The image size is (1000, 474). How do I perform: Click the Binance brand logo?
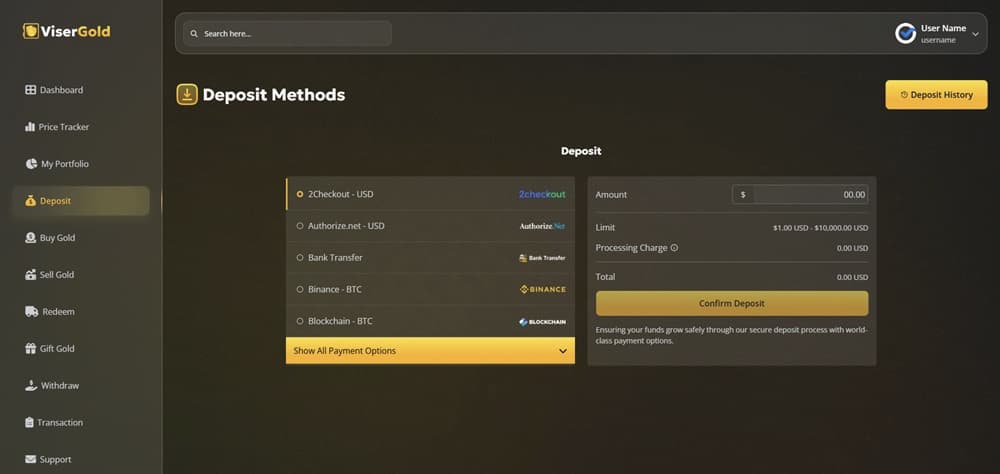[x=543, y=289]
